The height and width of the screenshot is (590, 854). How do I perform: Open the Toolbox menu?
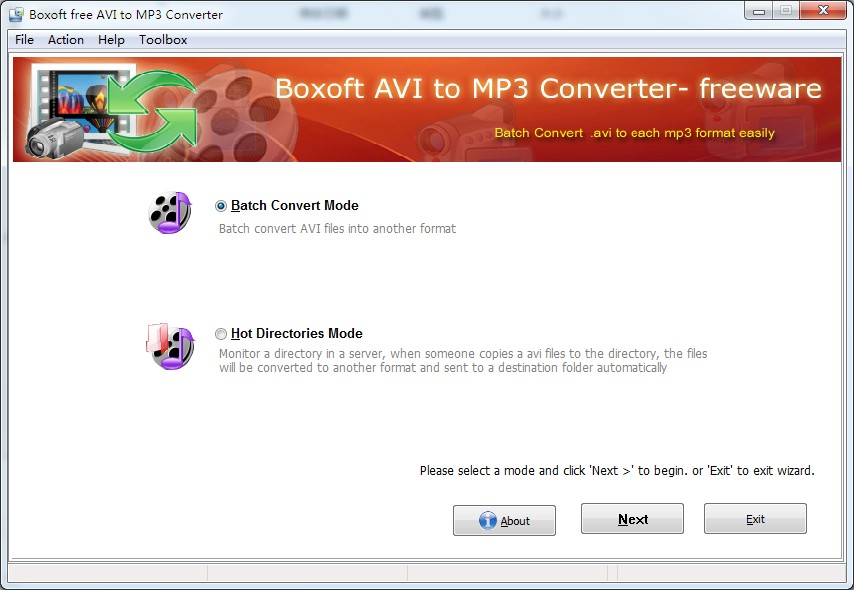(x=163, y=40)
